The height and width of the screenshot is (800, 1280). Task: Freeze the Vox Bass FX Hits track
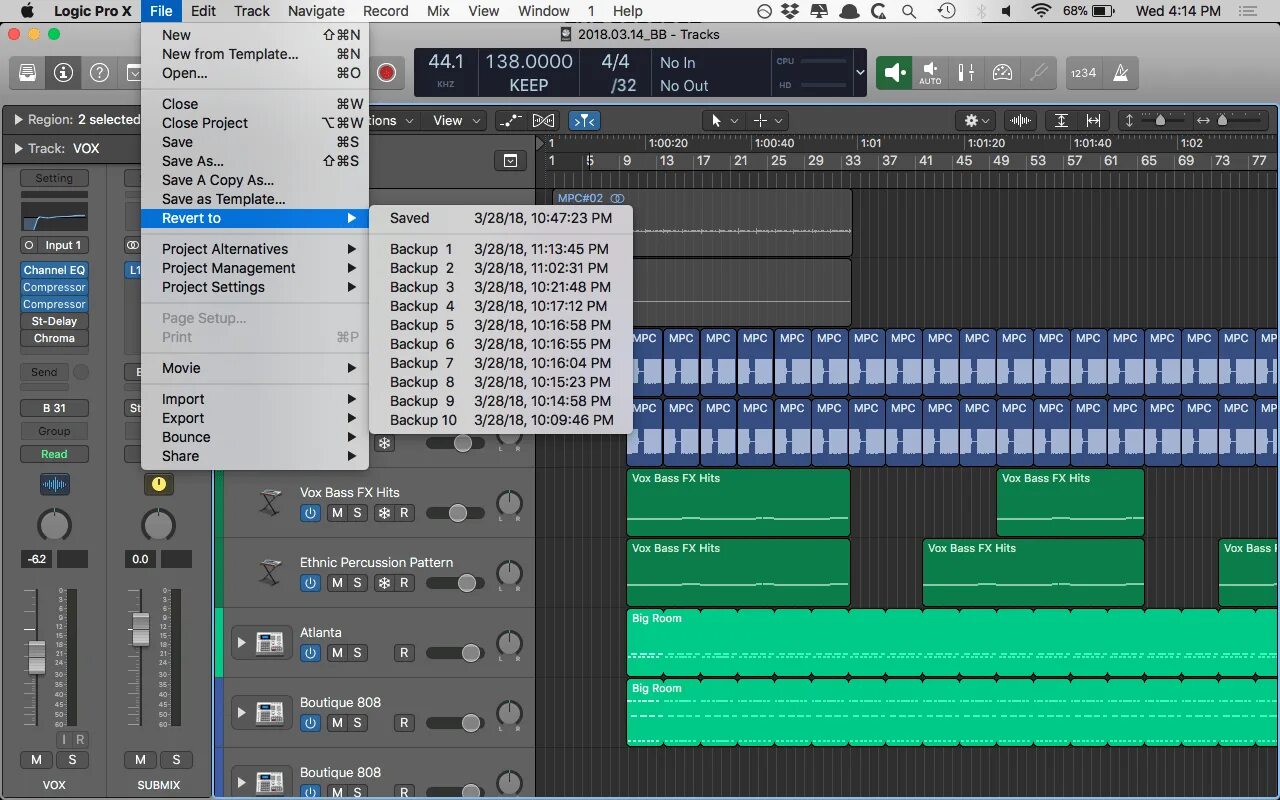click(x=384, y=513)
